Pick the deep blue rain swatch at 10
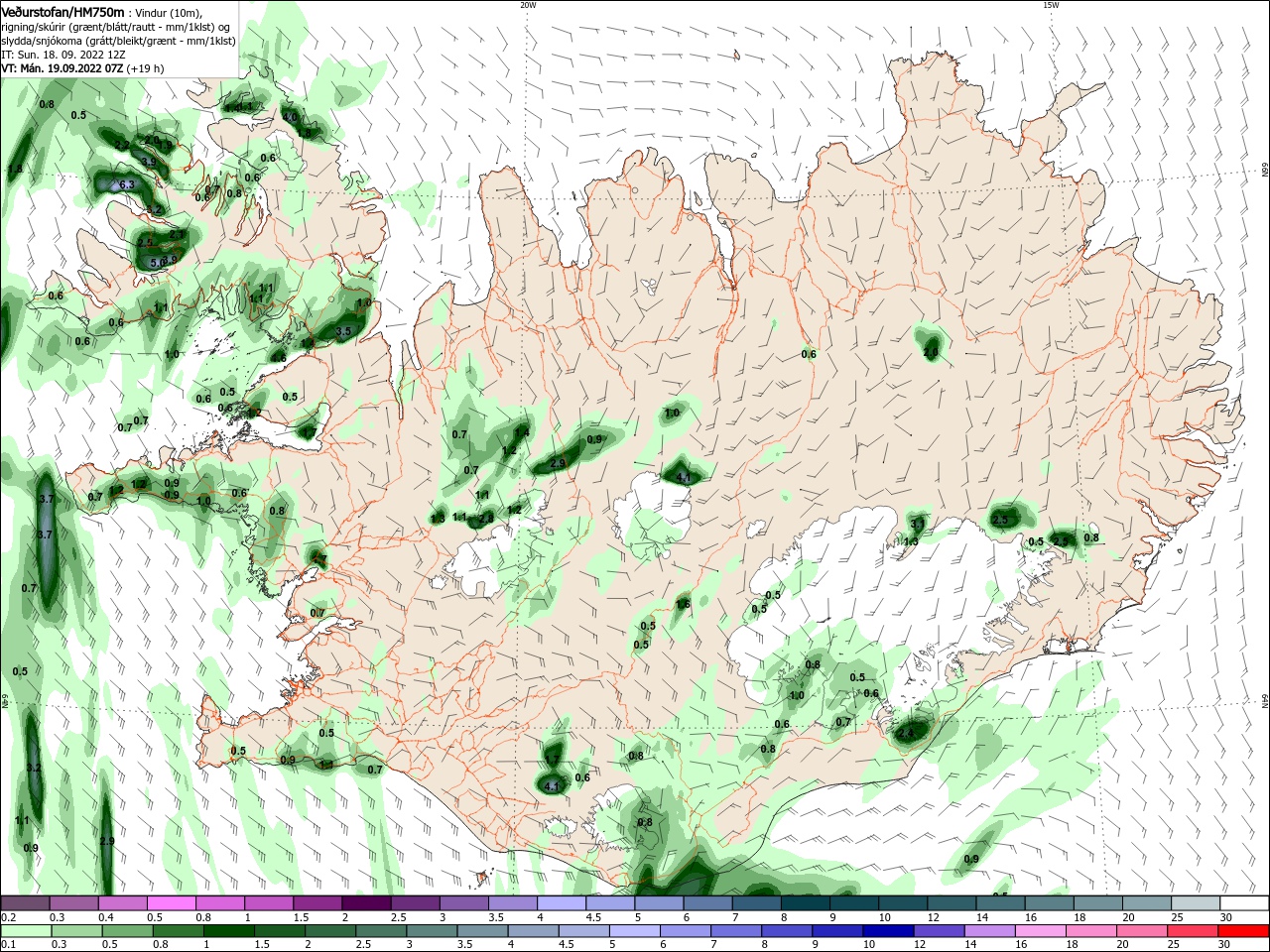Image resolution: width=1270 pixels, height=952 pixels. pos(888,931)
